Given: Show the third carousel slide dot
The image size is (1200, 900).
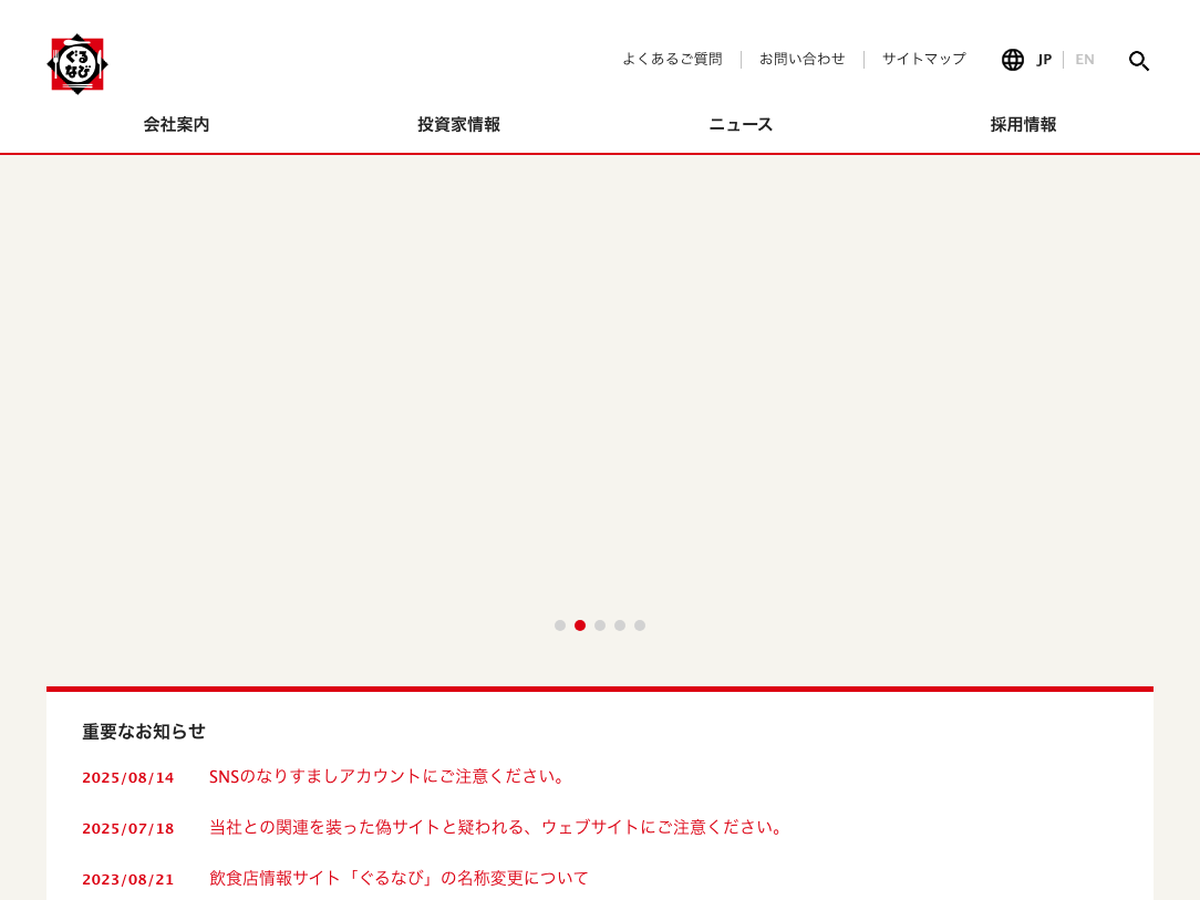Looking at the screenshot, I should (x=600, y=625).
